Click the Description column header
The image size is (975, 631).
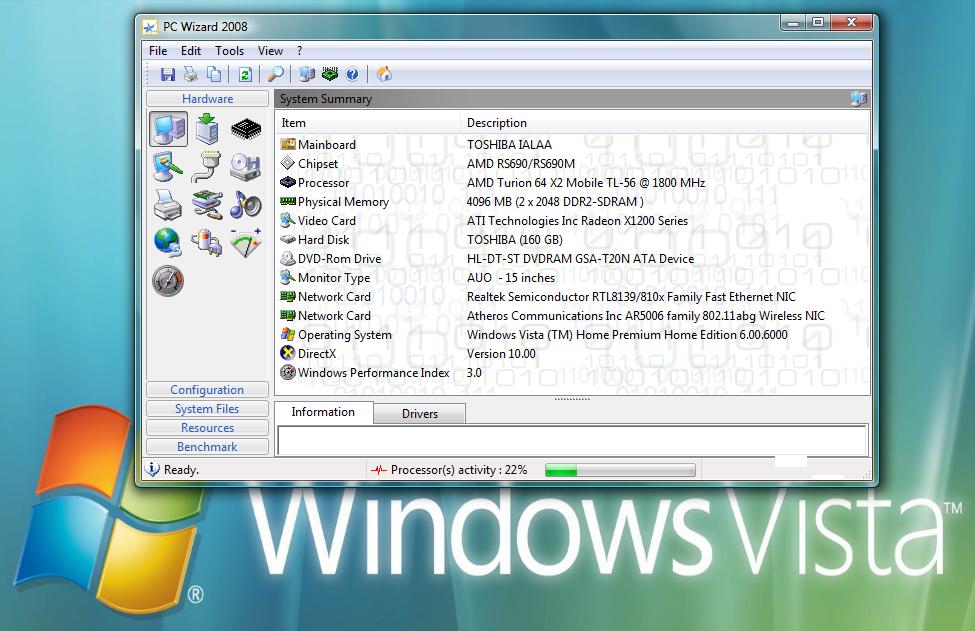496,123
